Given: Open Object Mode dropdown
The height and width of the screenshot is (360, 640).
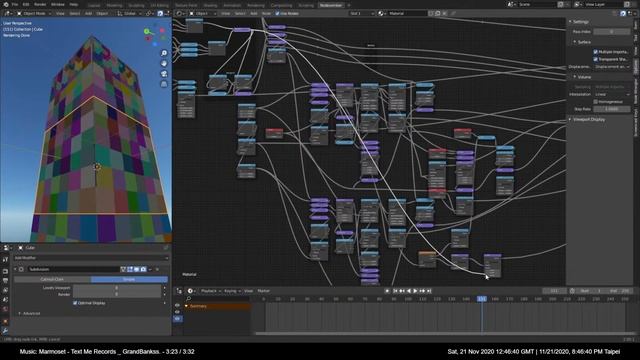Looking at the screenshot, I should [34, 13].
